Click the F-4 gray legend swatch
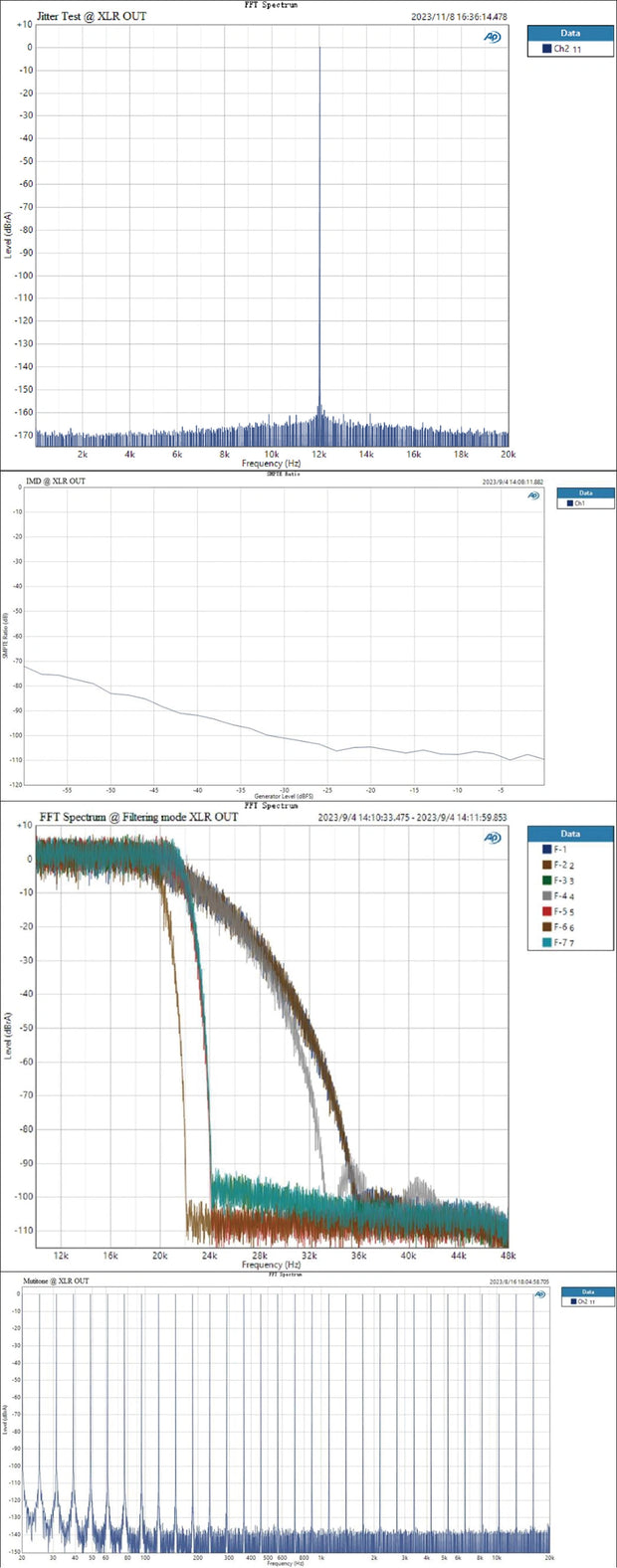Viewport: 617px width, 1568px height. tap(546, 895)
